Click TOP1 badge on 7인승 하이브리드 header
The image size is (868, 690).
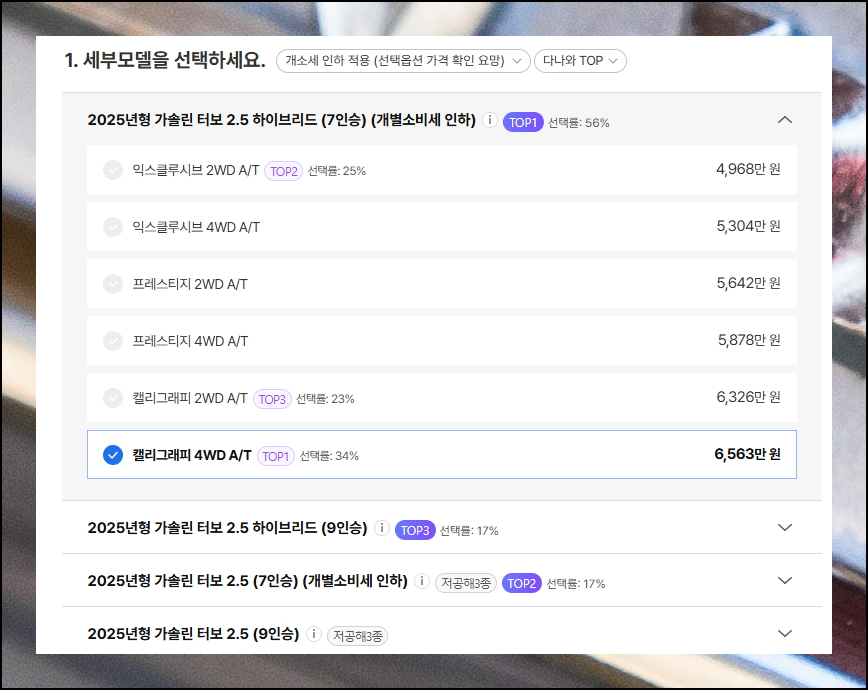[x=523, y=122]
